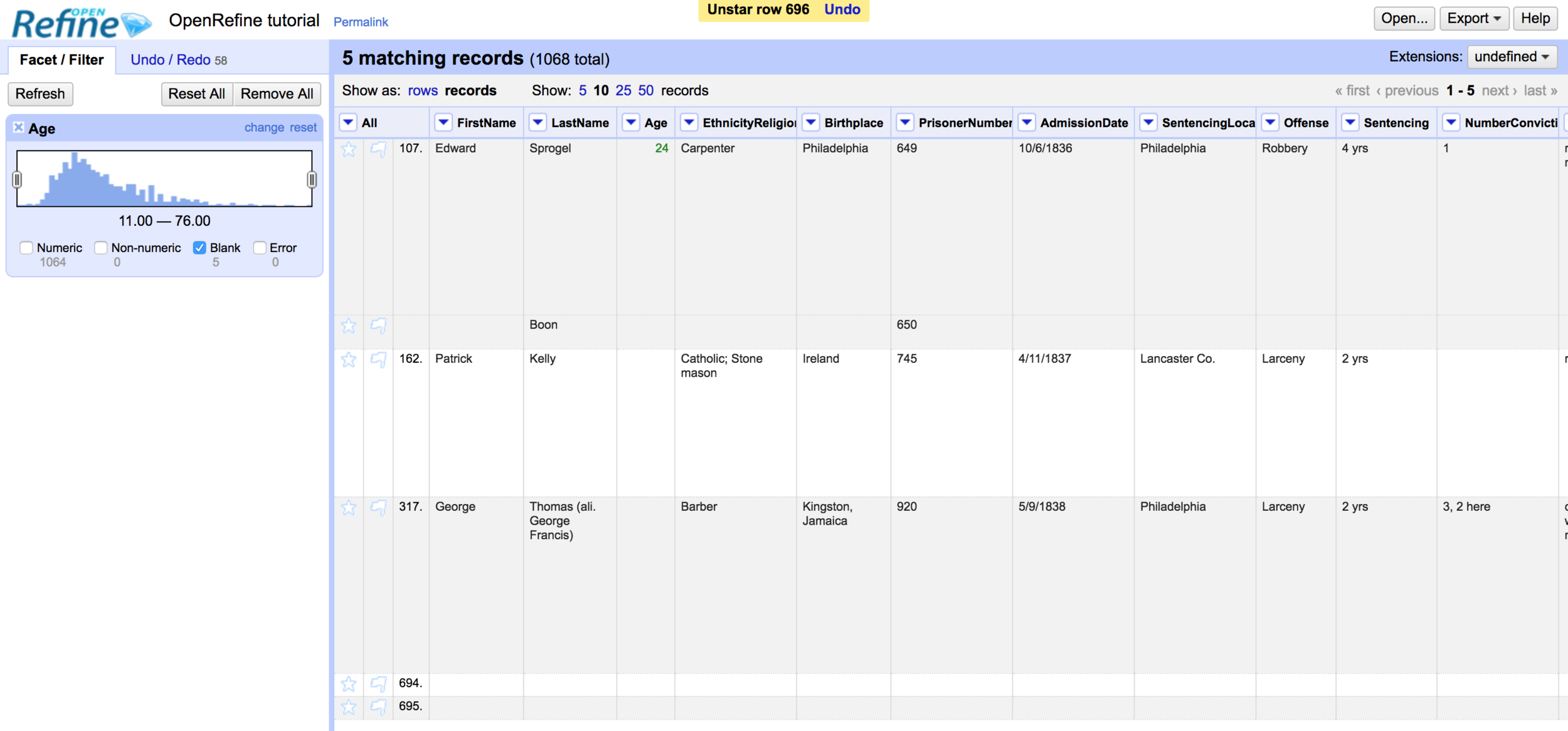Enable the Numeric checkbox in Age facet
Image resolution: width=1568 pixels, height=731 pixels.
coord(26,248)
